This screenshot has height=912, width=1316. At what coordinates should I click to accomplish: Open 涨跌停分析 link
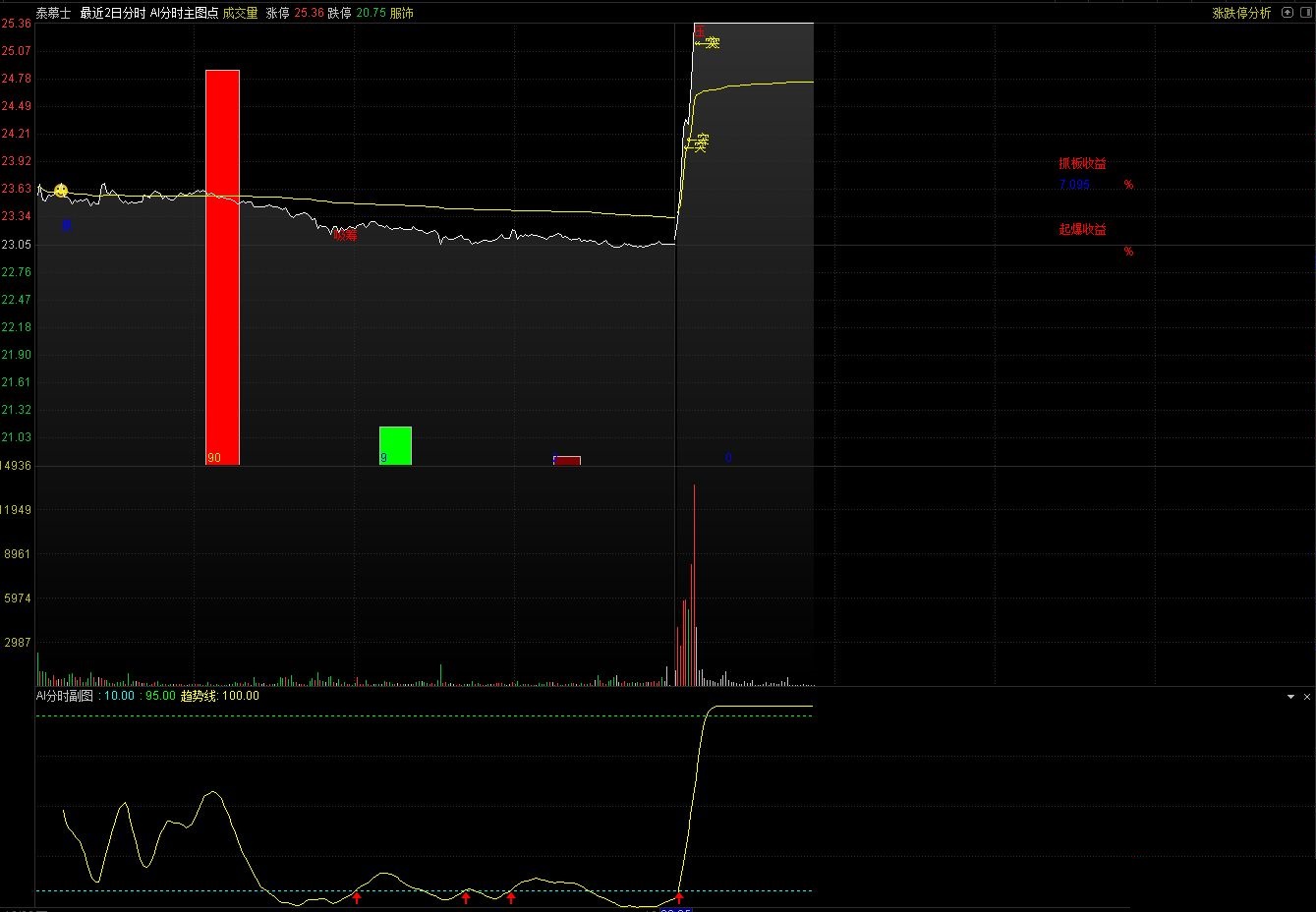[1241, 13]
